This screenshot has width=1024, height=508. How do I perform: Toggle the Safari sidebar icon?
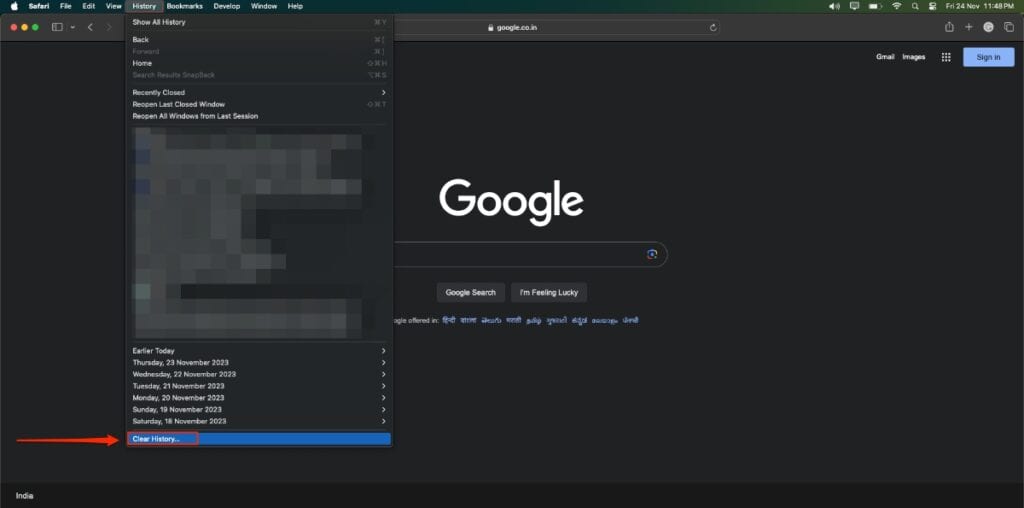pos(57,27)
